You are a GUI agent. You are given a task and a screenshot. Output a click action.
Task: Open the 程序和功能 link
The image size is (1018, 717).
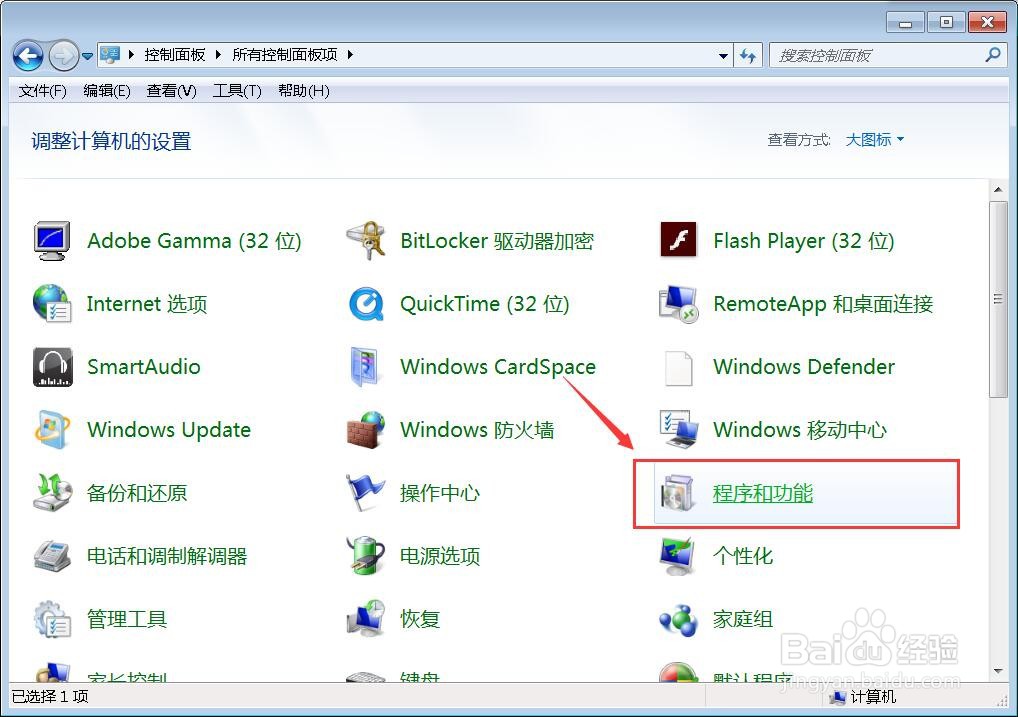[763, 494]
